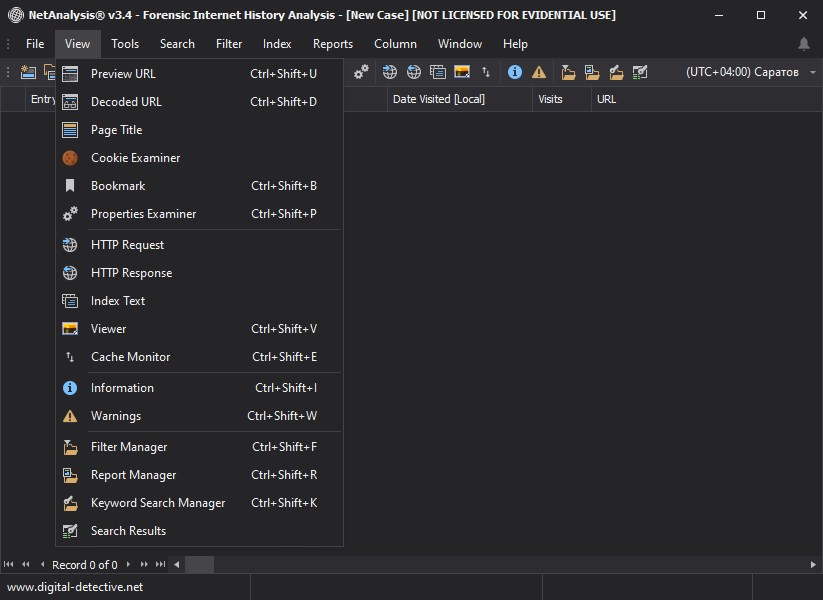Viewport: 823px width, 600px height.
Task: Close the open View menu
Action: 78,44
